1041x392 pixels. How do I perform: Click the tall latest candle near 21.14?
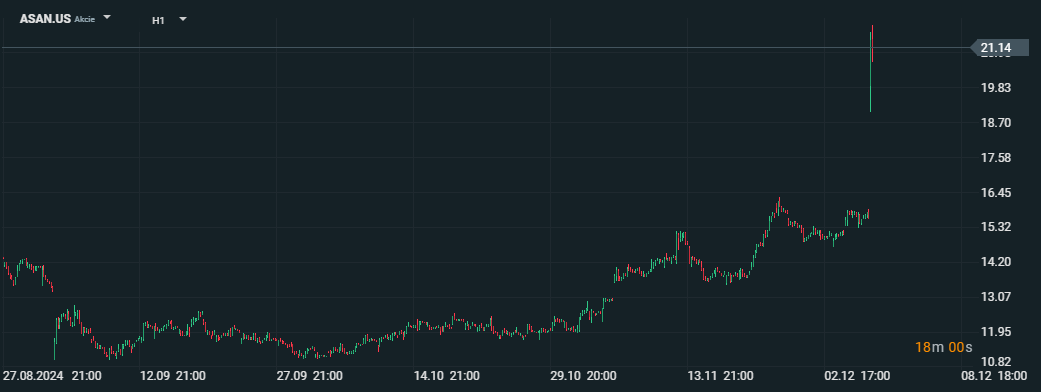[x=871, y=68]
